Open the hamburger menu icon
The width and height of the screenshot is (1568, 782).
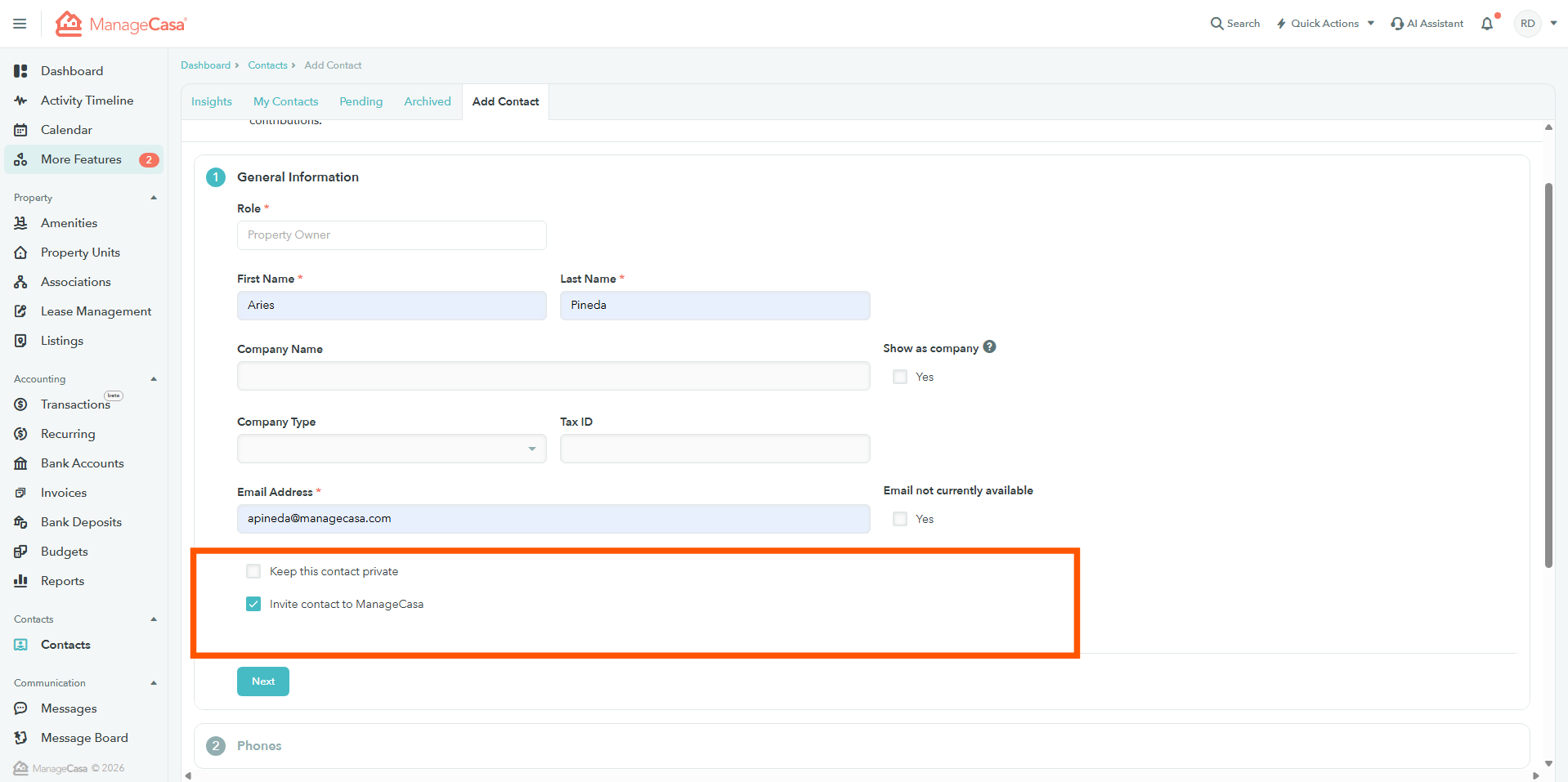click(x=20, y=24)
